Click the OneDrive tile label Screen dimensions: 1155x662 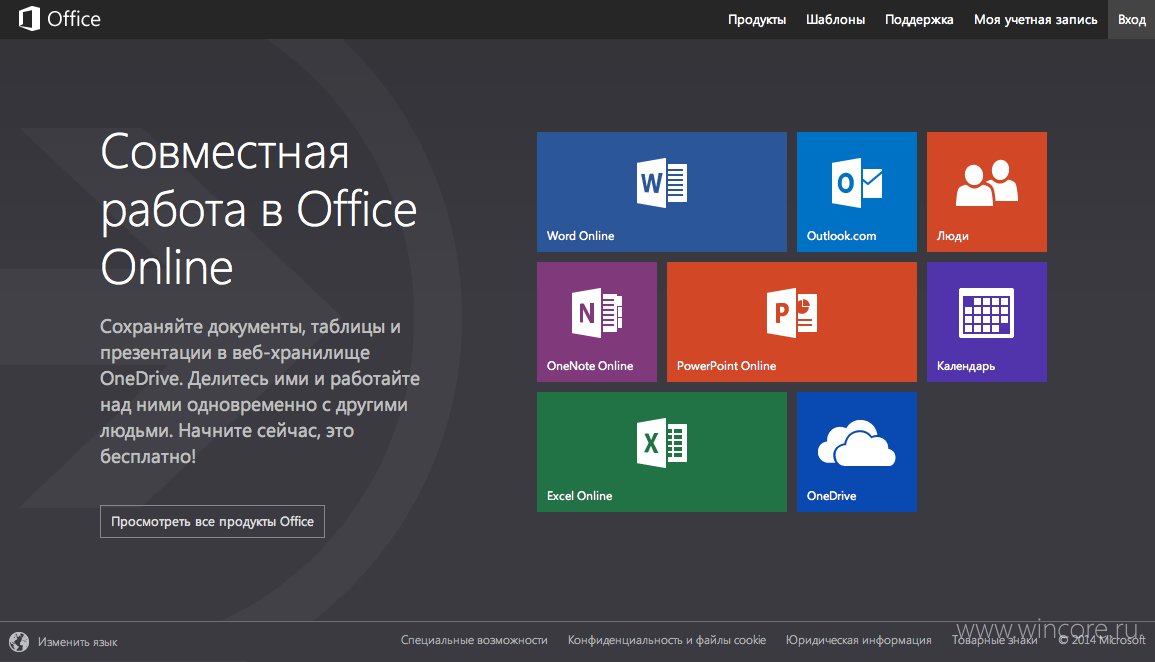point(832,496)
